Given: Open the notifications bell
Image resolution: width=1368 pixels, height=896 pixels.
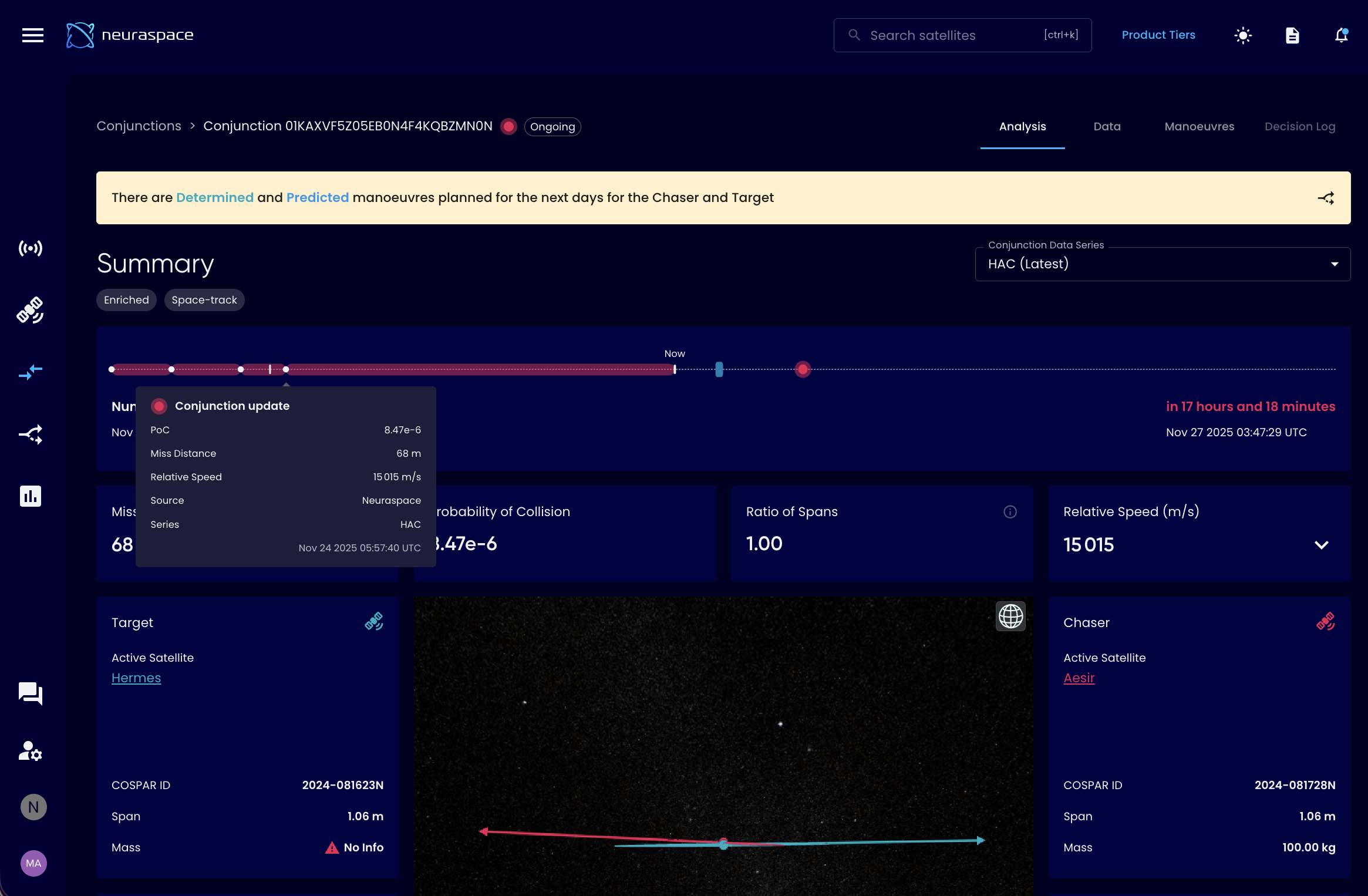Looking at the screenshot, I should click(1341, 35).
